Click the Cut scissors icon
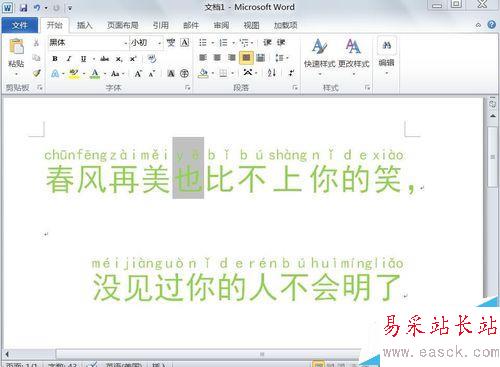Viewport: 500px width, 367px height. 36,43
